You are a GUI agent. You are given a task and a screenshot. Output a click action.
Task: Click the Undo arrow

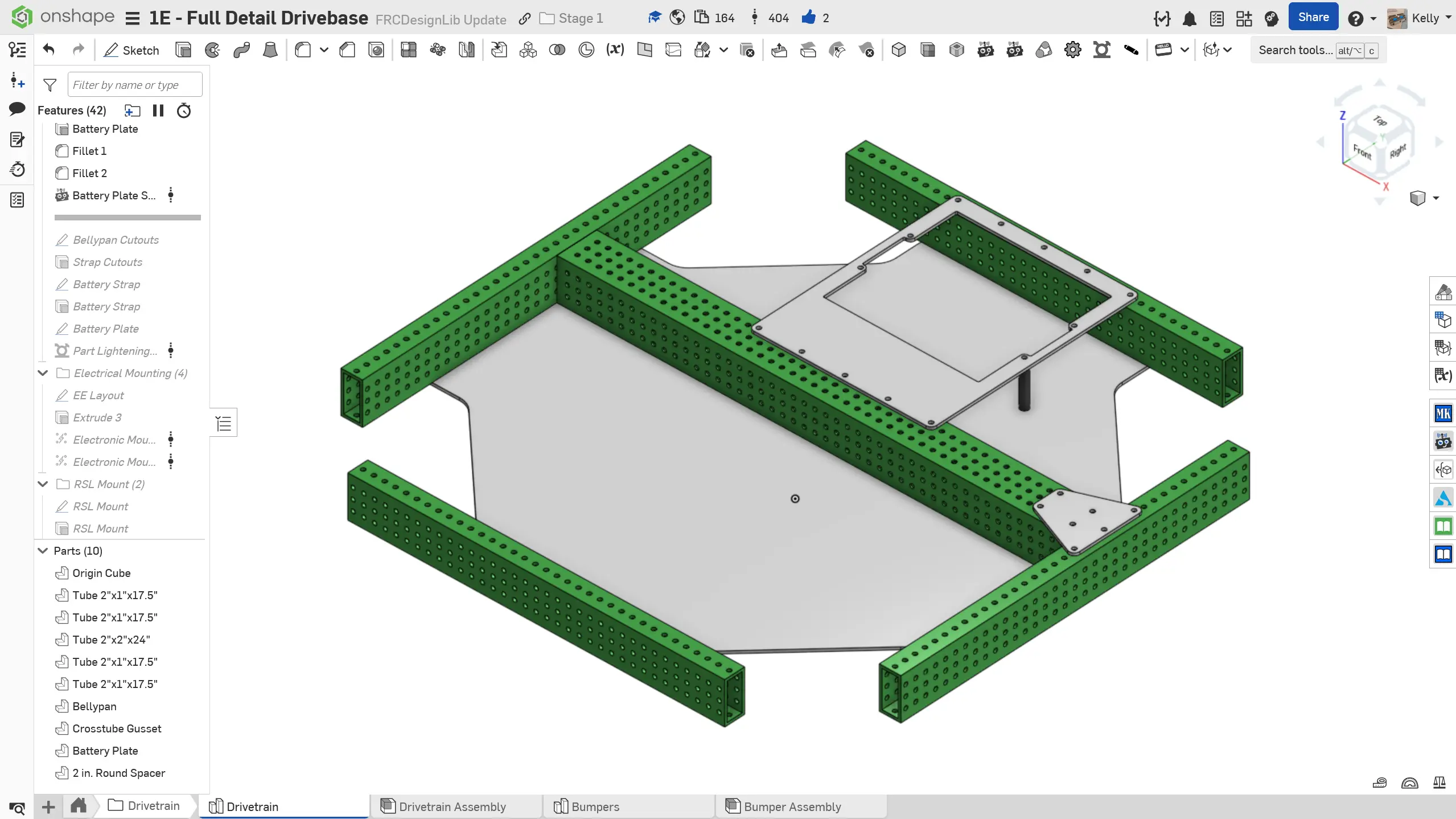49,50
